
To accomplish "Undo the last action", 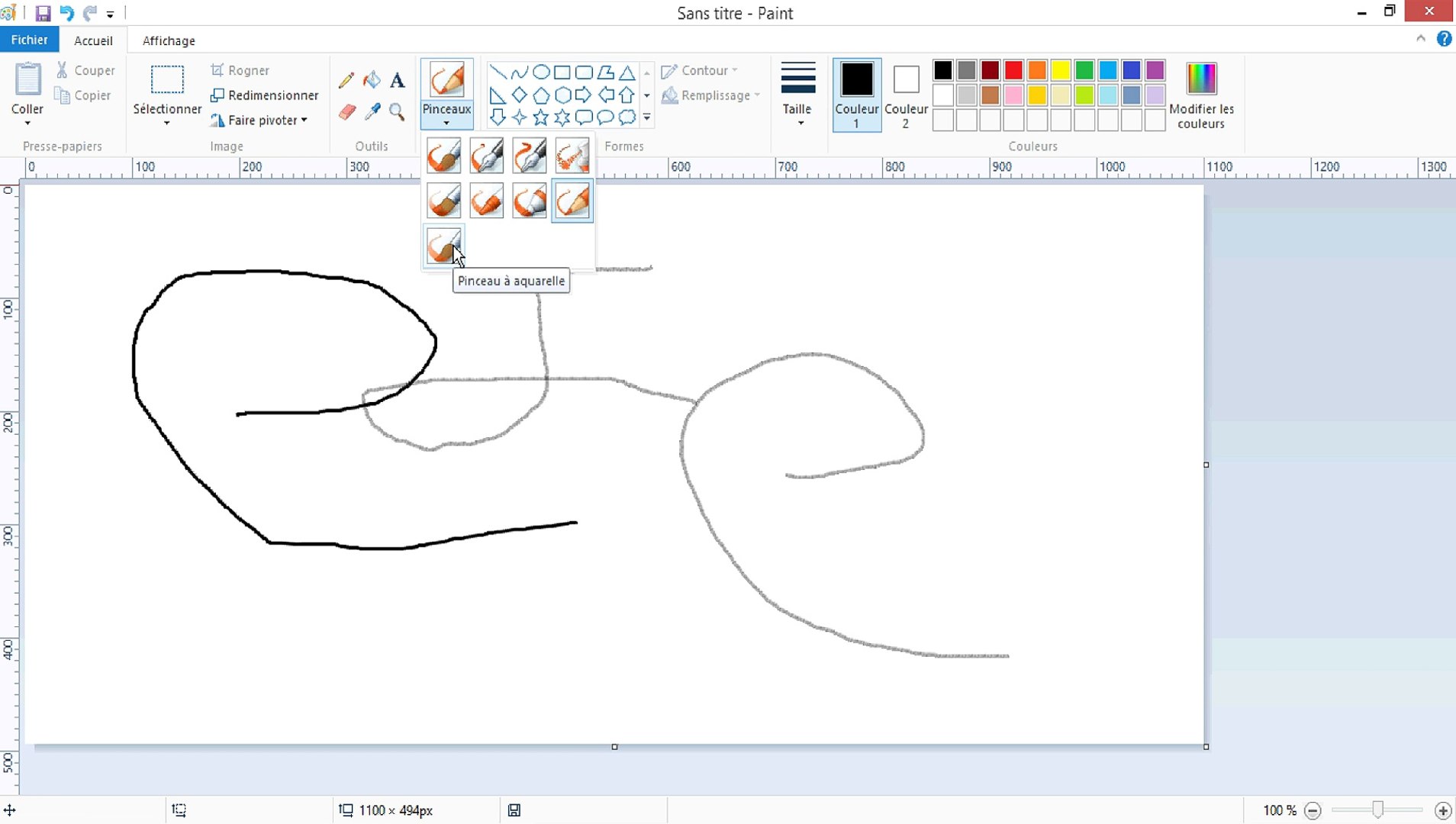I will click(x=66, y=13).
